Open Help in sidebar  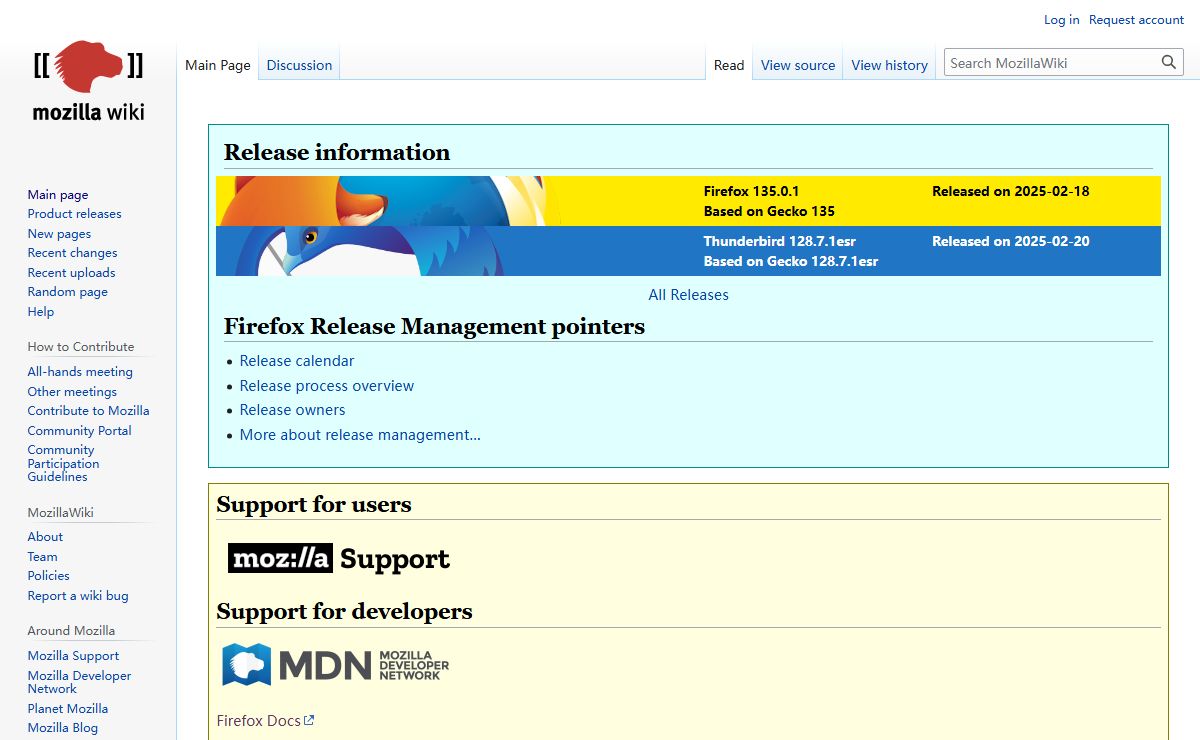(41, 312)
